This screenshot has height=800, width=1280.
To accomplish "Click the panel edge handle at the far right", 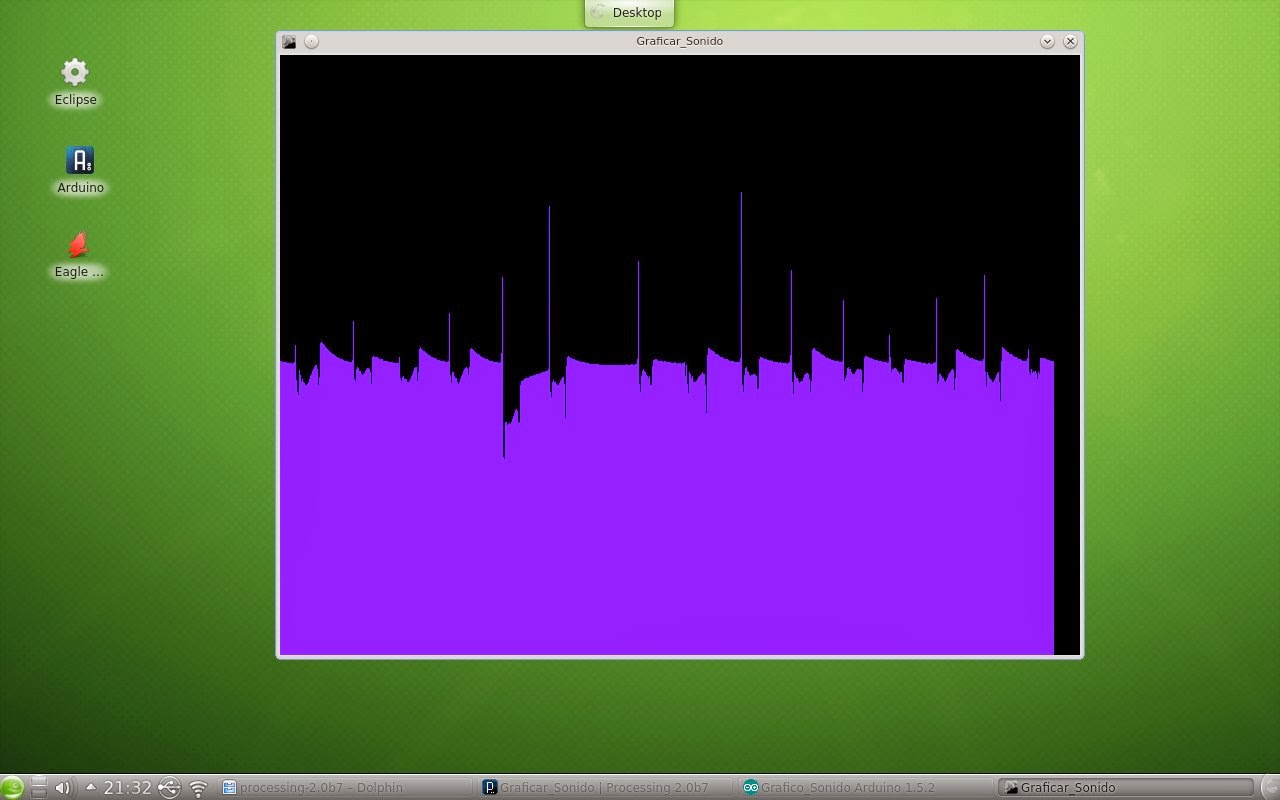I will 1269,787.
